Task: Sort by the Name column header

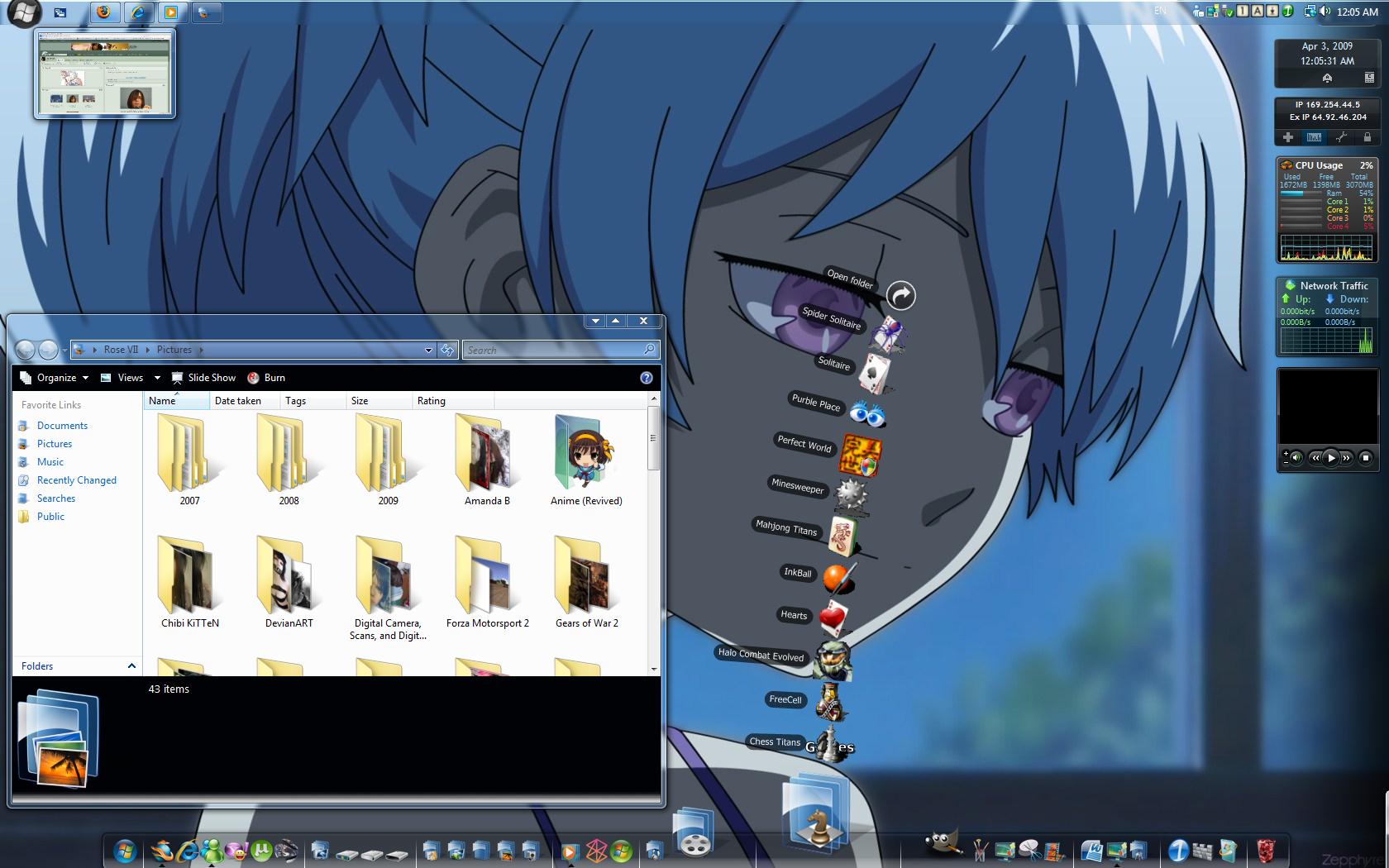Action: (x=177, y=401)
